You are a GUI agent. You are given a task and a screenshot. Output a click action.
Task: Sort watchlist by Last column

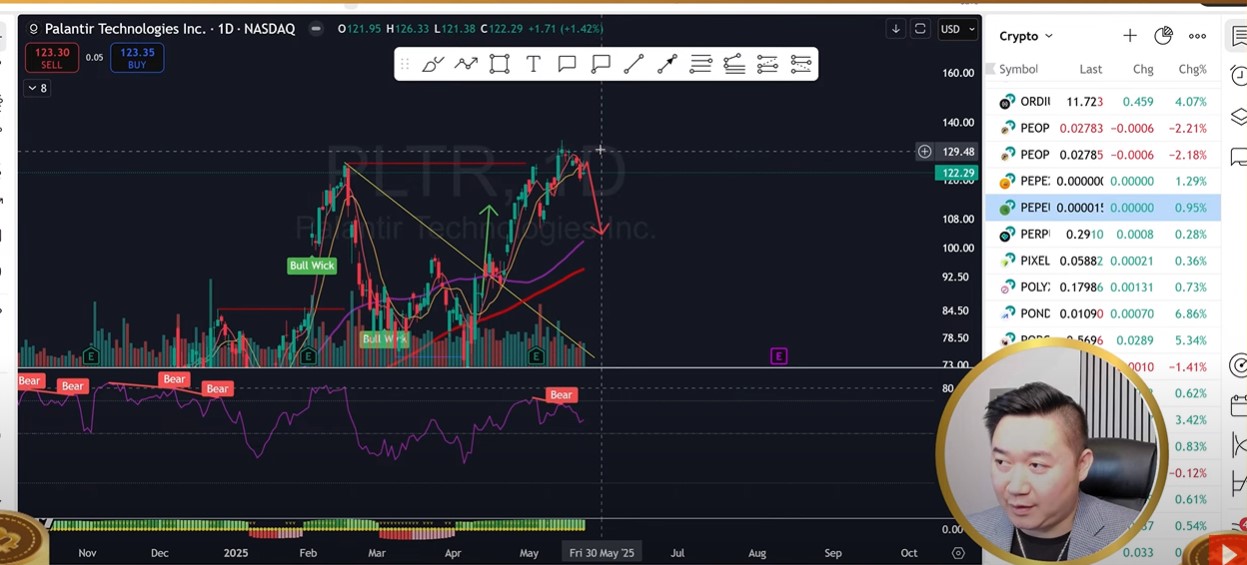tap(1090, 69)
